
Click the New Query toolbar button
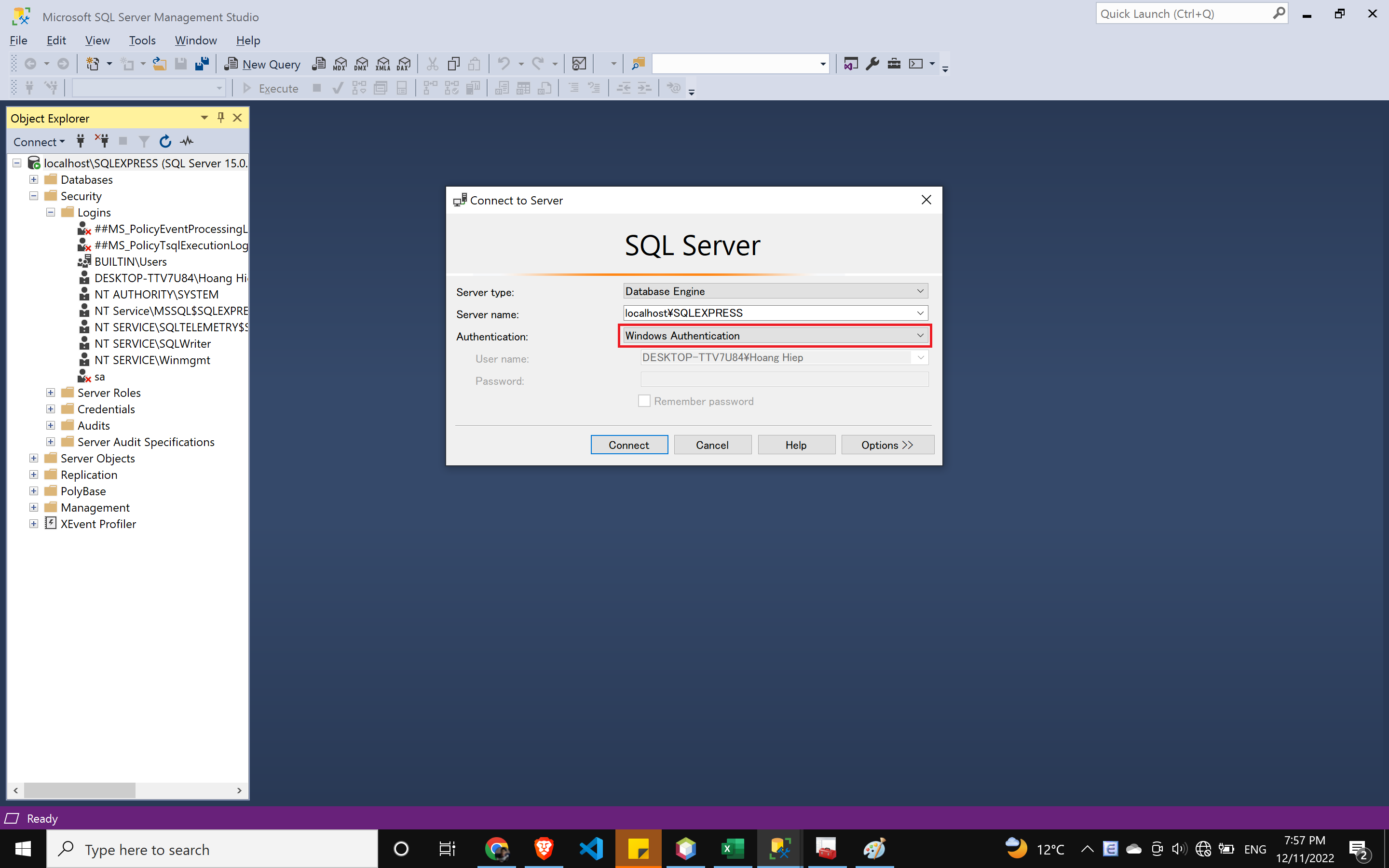(x=263, y=64)
